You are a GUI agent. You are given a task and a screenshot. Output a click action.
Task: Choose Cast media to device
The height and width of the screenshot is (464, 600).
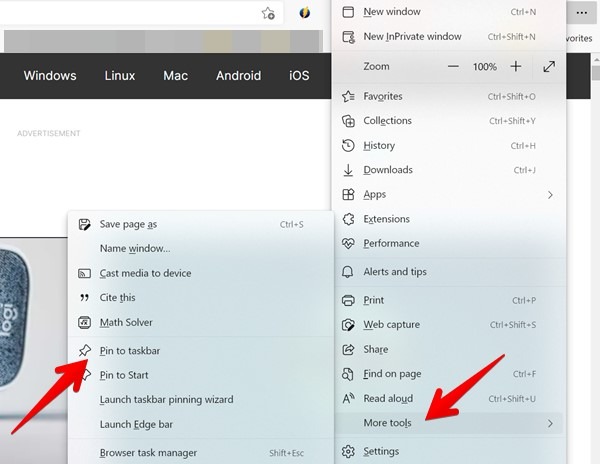(x=200, y=274)
